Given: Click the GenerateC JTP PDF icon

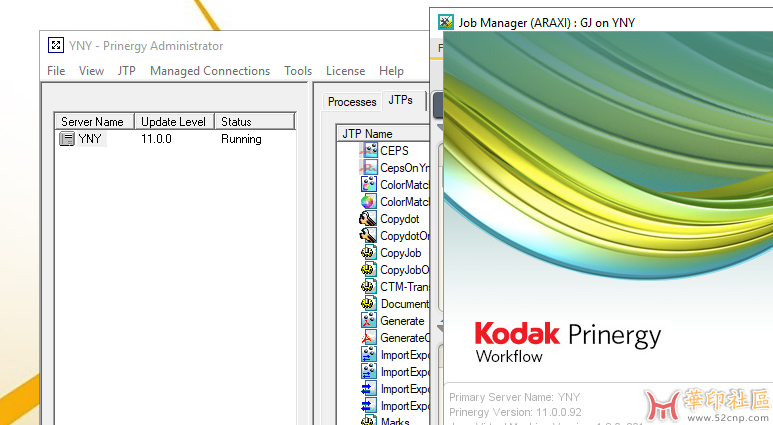Looking at the screenshot, I should click(x=368, y=338).
